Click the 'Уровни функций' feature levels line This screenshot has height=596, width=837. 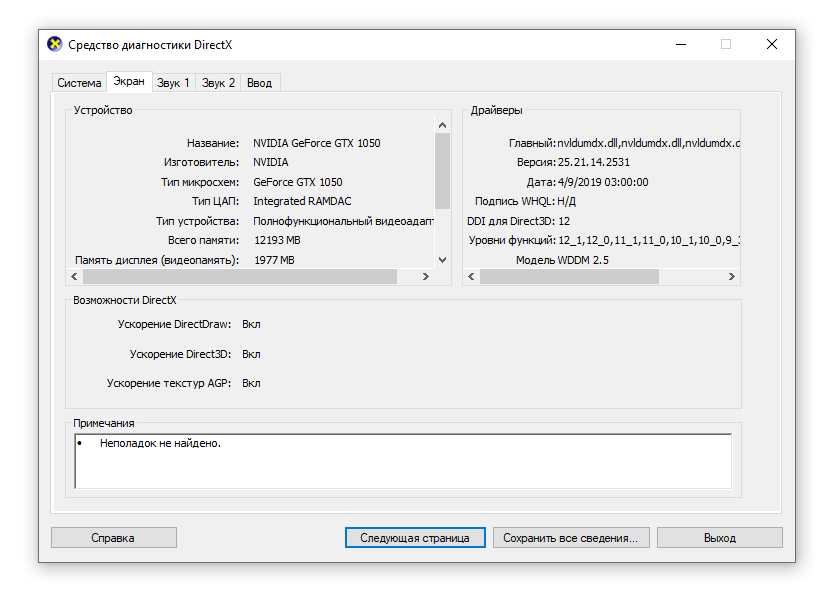(x=604, y=240)
